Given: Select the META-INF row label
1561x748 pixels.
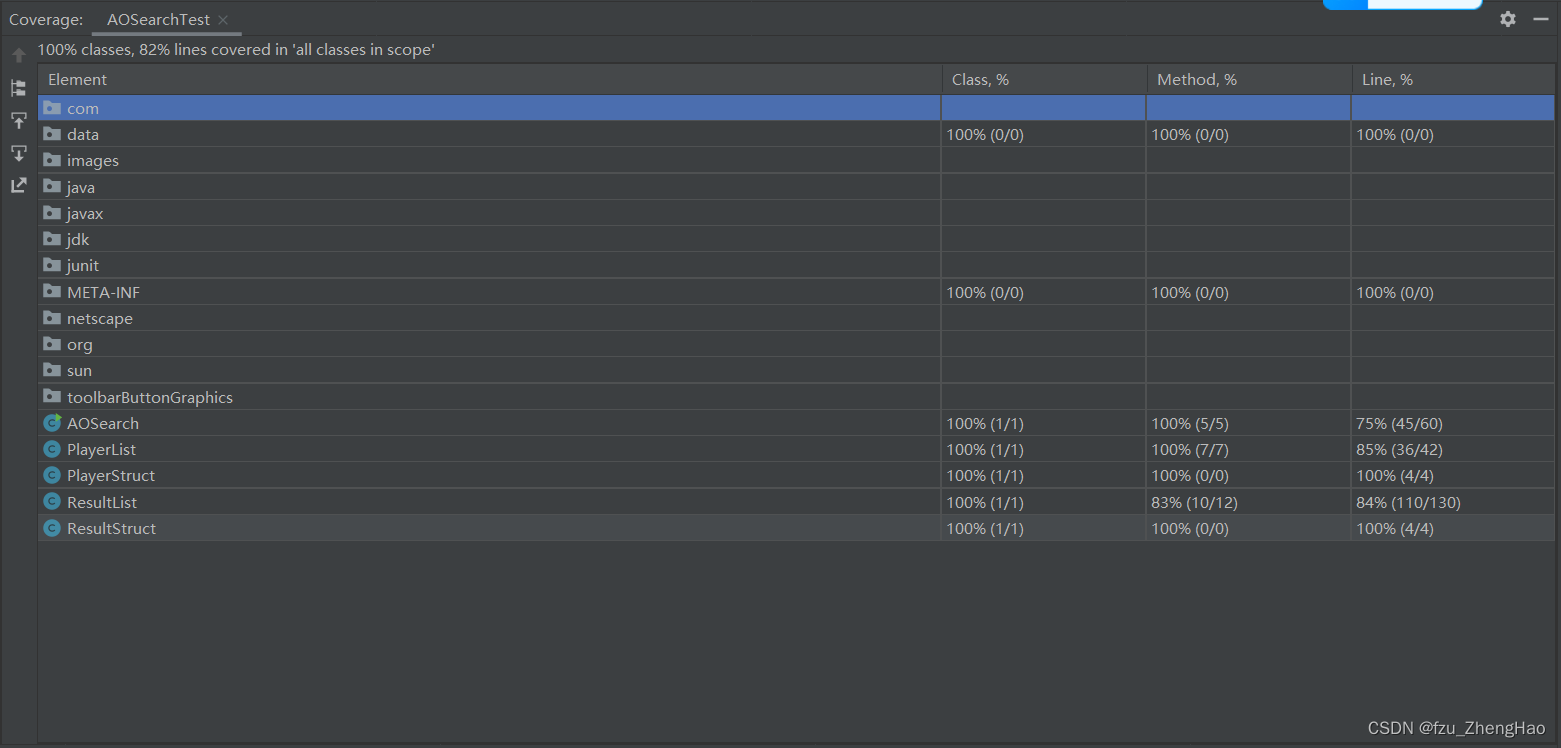Looking at the screenshot, I should [104, 292].
